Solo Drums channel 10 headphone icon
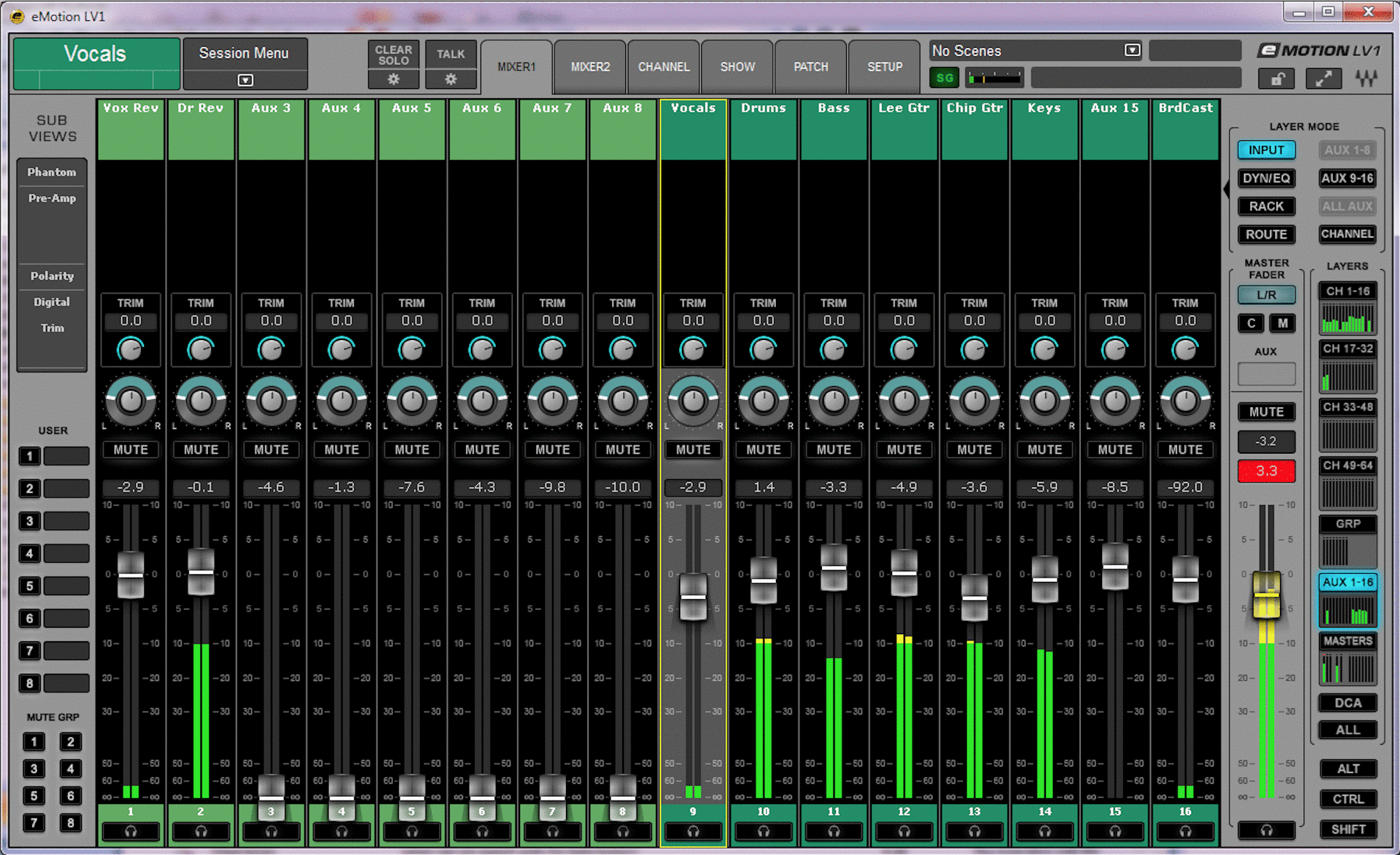Viewport: 1400px width, 855px height. (x=763, y=831)
